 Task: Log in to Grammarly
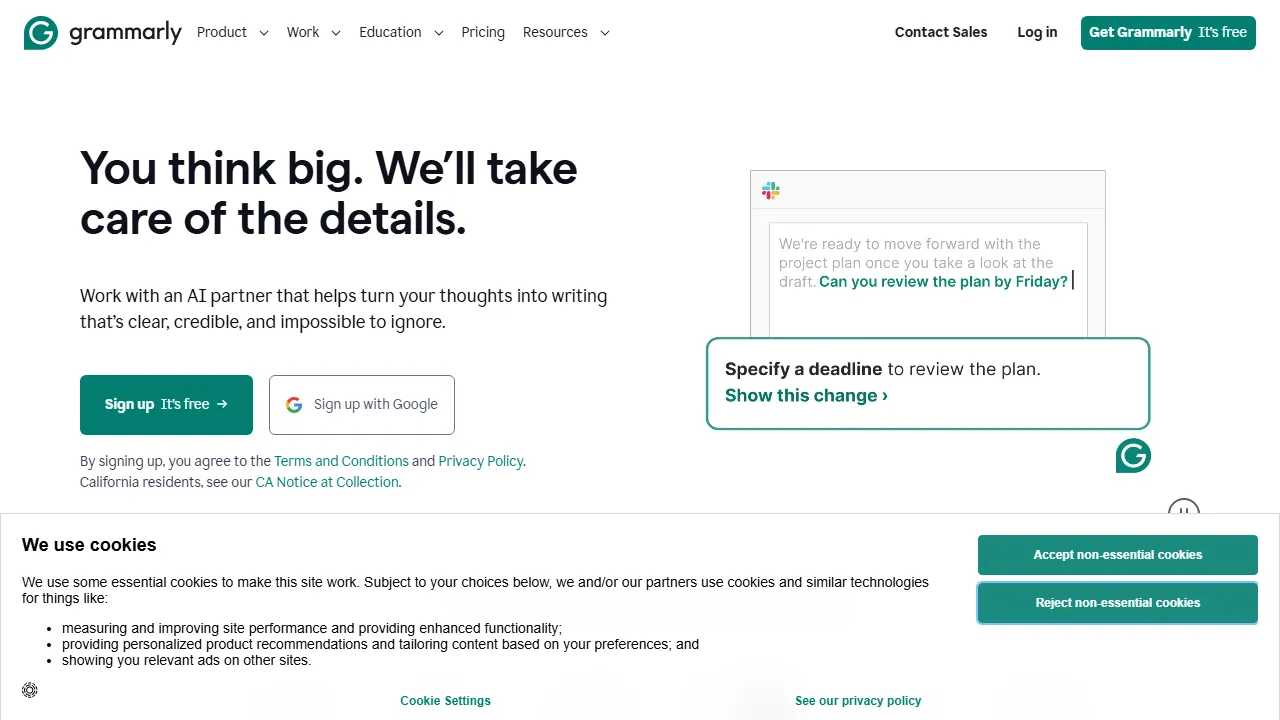(x=1037, y=32)
